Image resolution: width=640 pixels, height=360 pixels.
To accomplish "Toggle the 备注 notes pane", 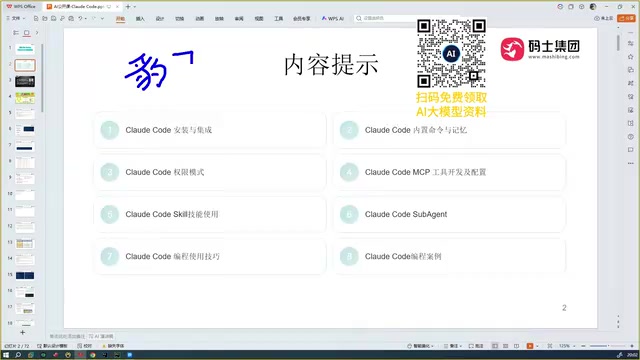I will [x=451, y=346].
